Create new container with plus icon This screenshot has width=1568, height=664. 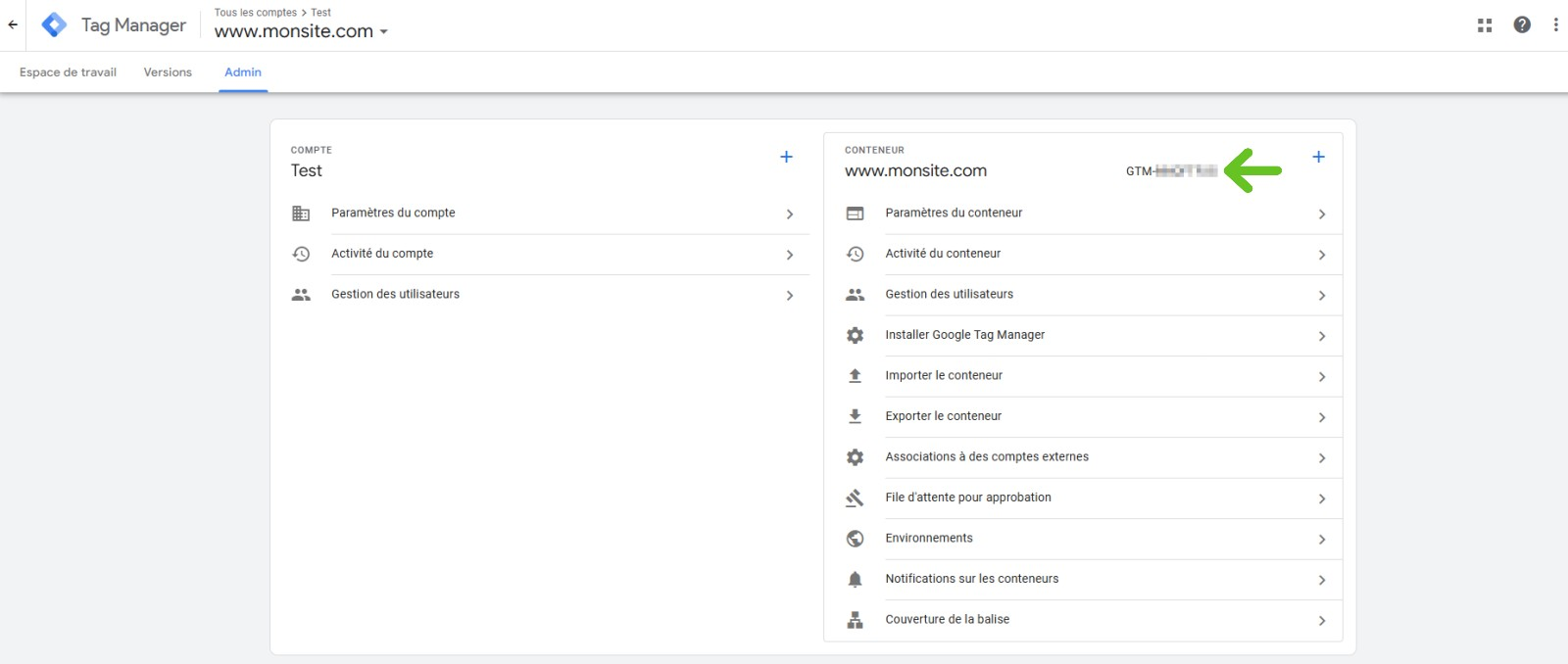(1318, 157)
